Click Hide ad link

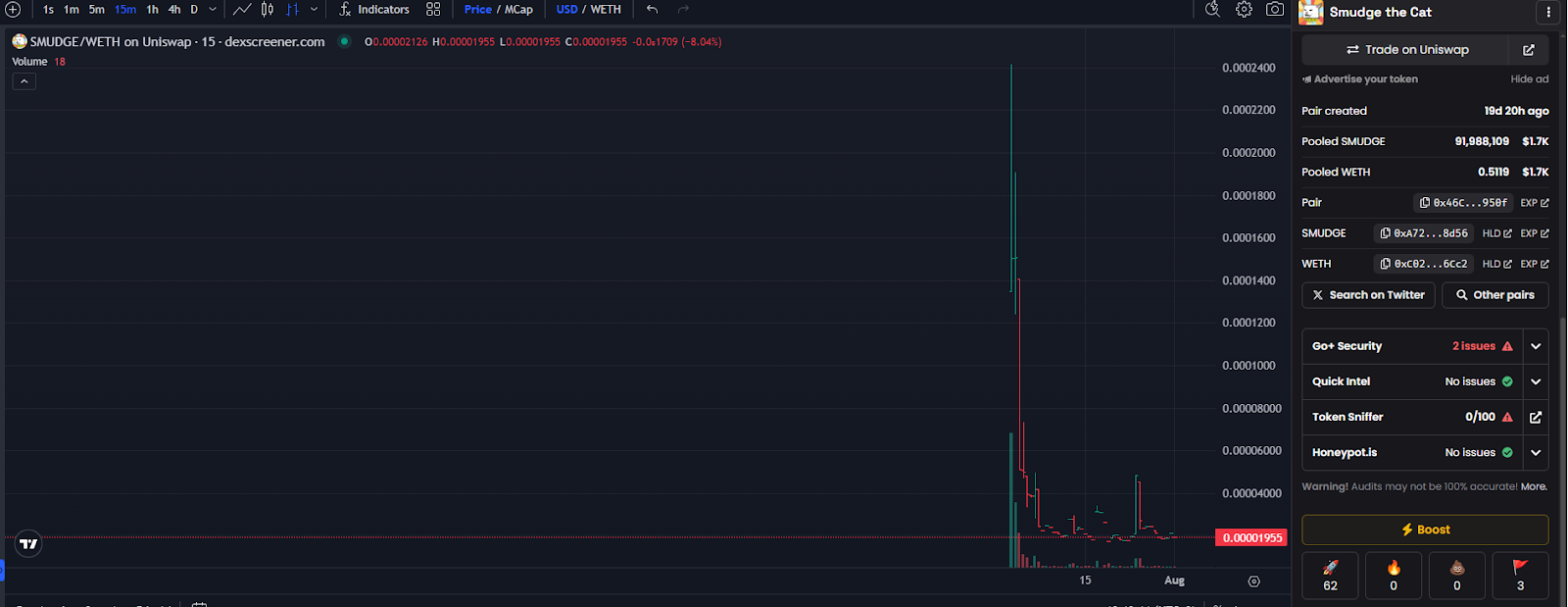click(1530, 79)
